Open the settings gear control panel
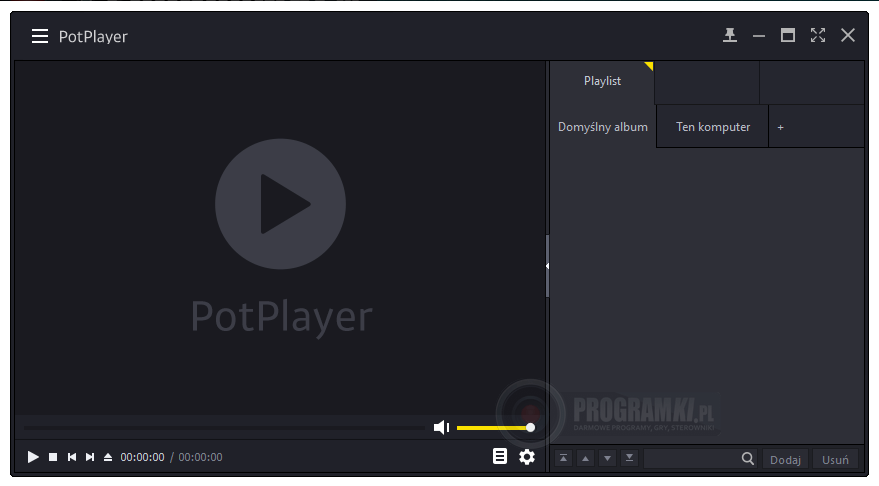The image size is (879, 486). pos(526,457)
